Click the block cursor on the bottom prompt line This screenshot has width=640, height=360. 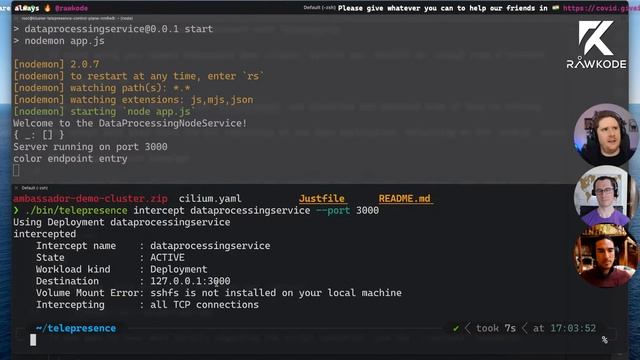(x=33, y=340)
